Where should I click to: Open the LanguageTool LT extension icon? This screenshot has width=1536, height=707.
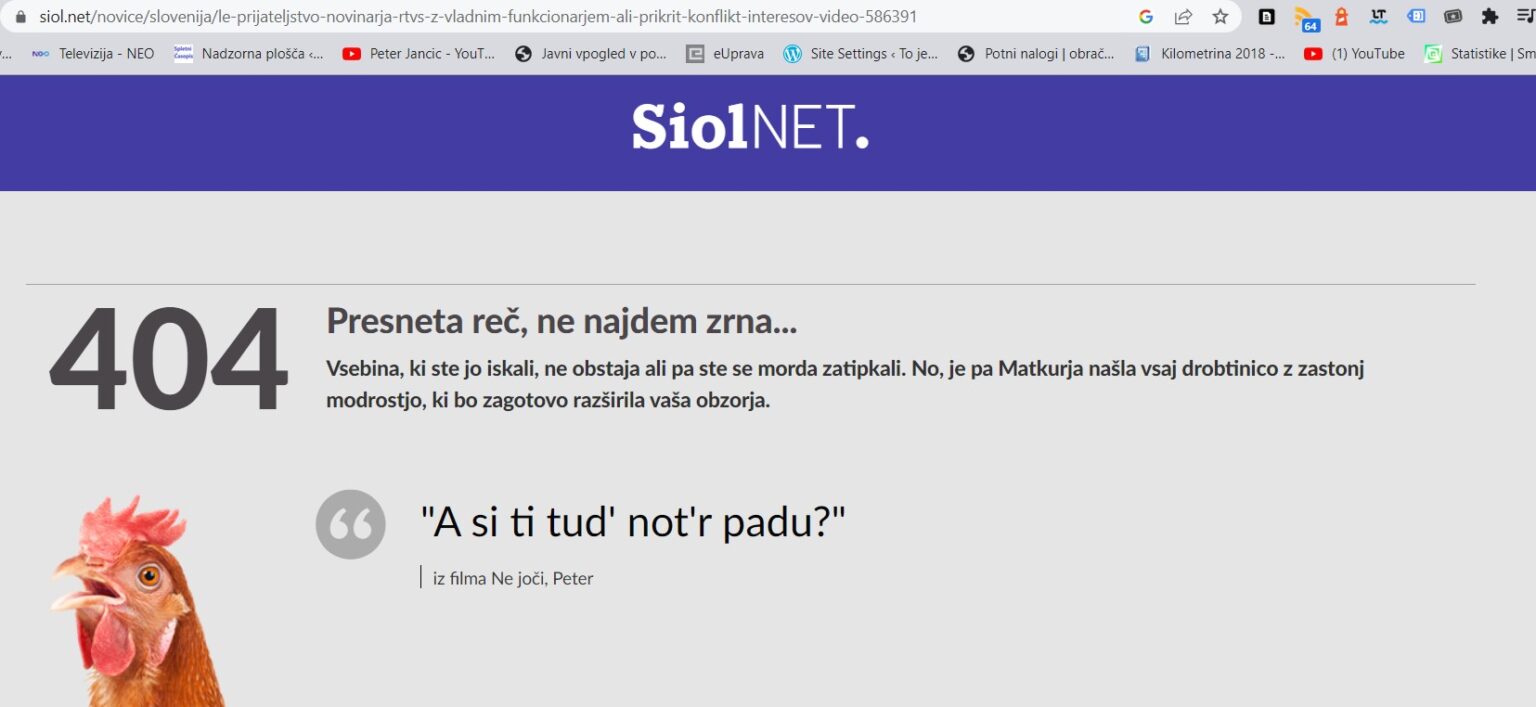click(x=1379, y=16)
